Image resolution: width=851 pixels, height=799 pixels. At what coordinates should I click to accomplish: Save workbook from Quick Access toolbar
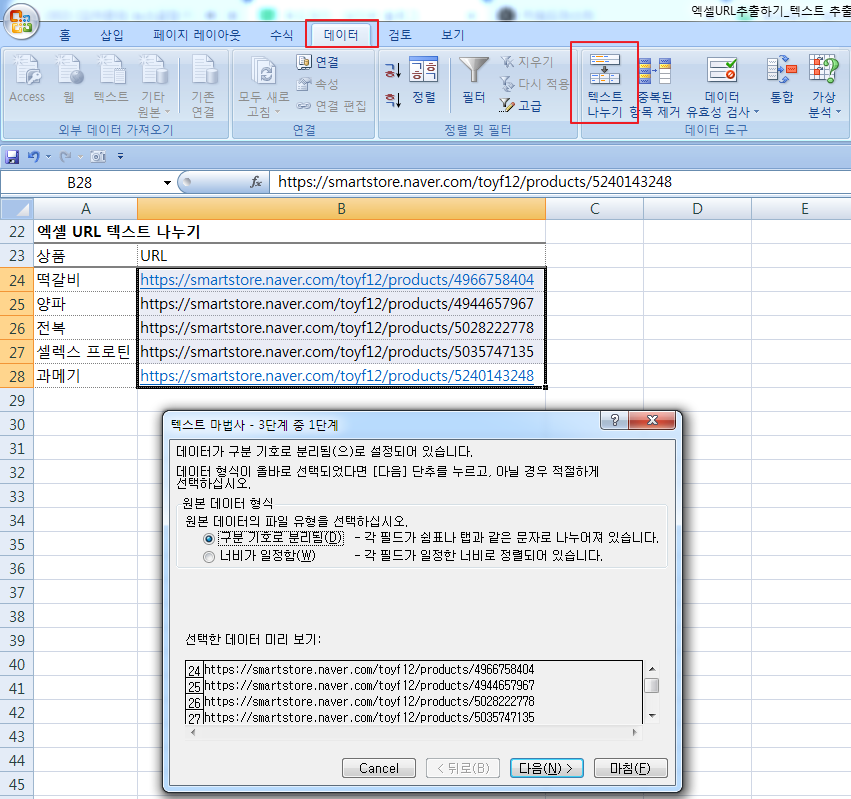coord(12,157)
